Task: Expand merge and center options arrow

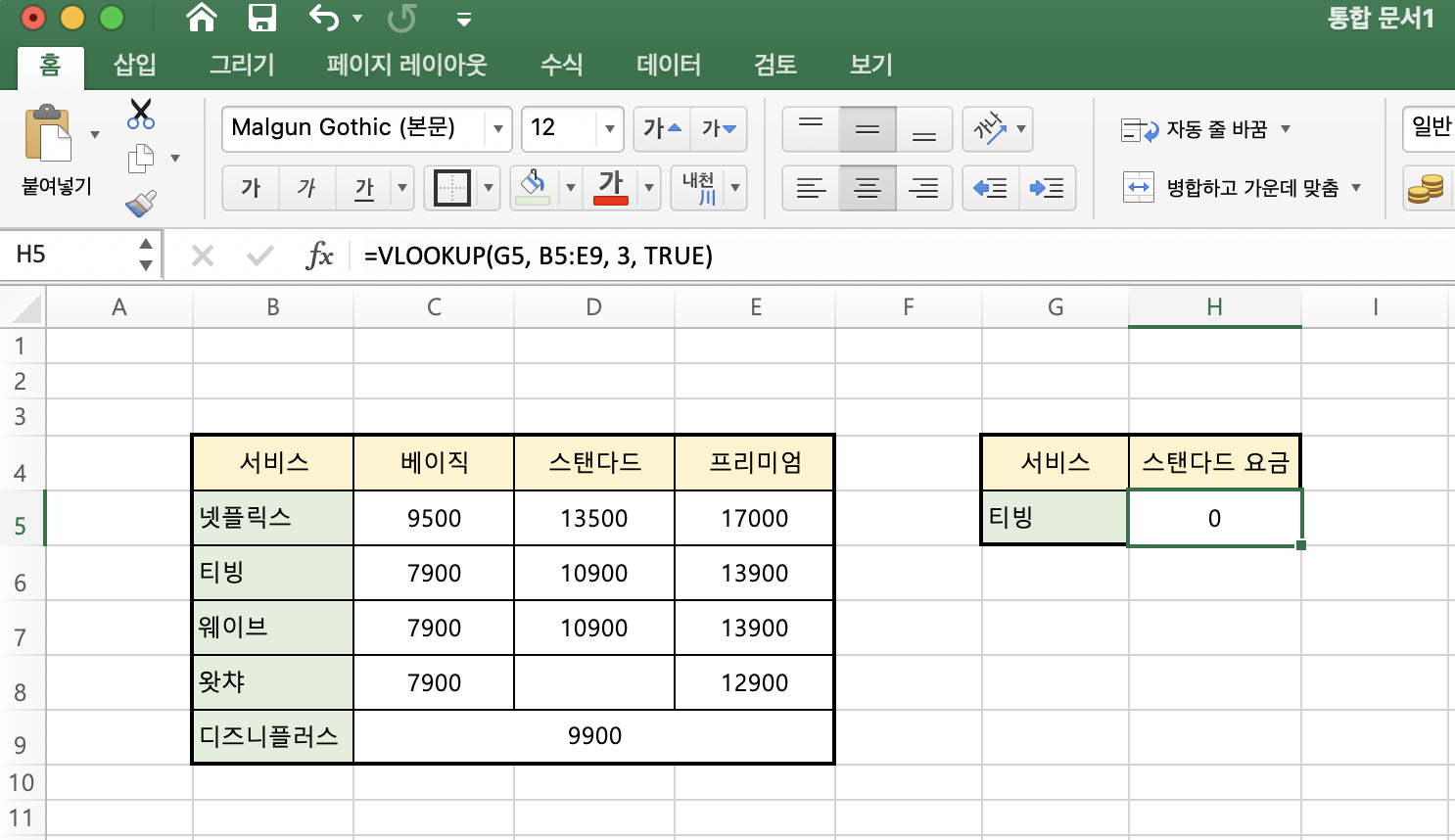Action: coord(1356,188)
